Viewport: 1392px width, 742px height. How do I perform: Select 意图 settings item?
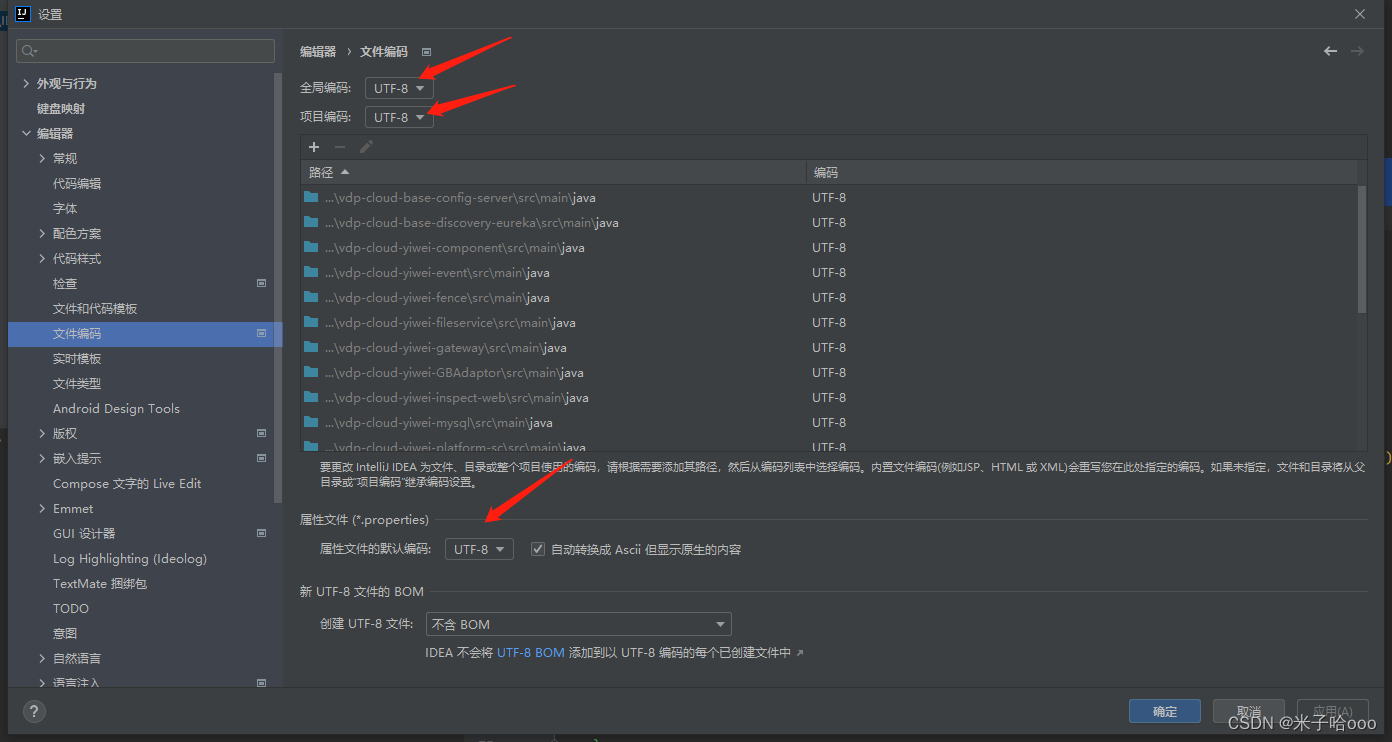(65, 633)
